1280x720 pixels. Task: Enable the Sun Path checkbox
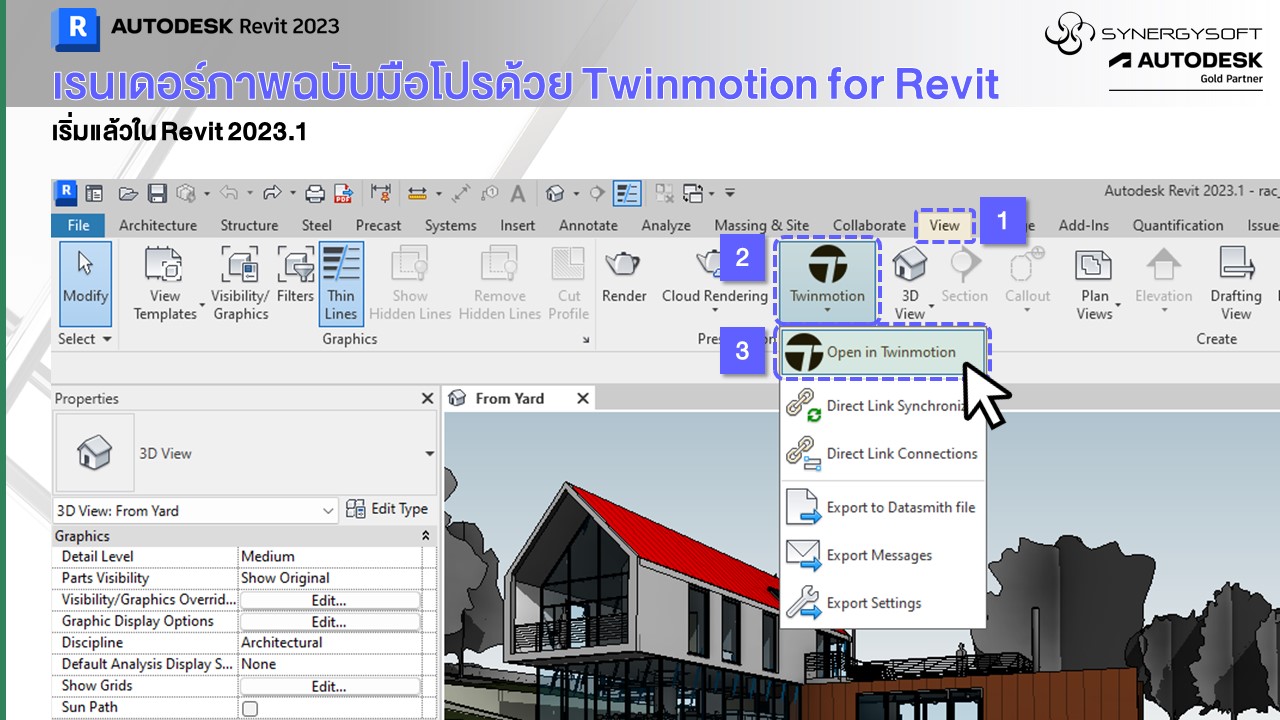click(250, 708)
